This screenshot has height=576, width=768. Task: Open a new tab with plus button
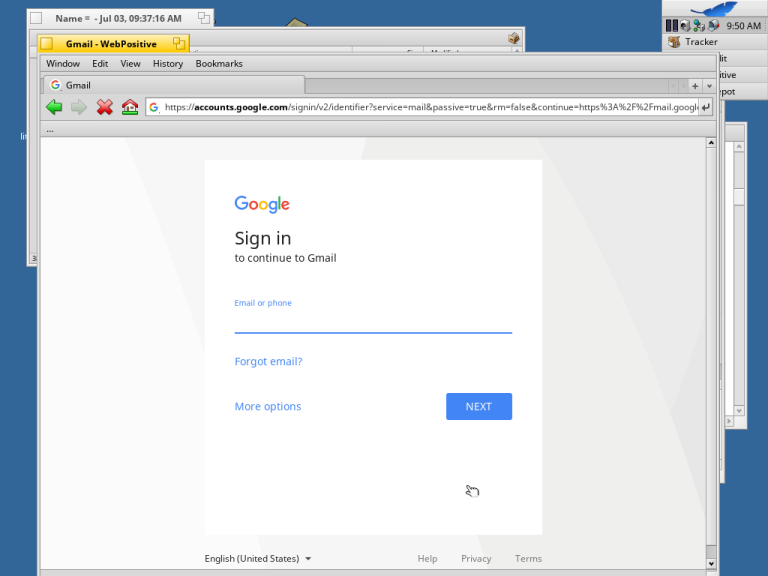[x=696, y=86]
